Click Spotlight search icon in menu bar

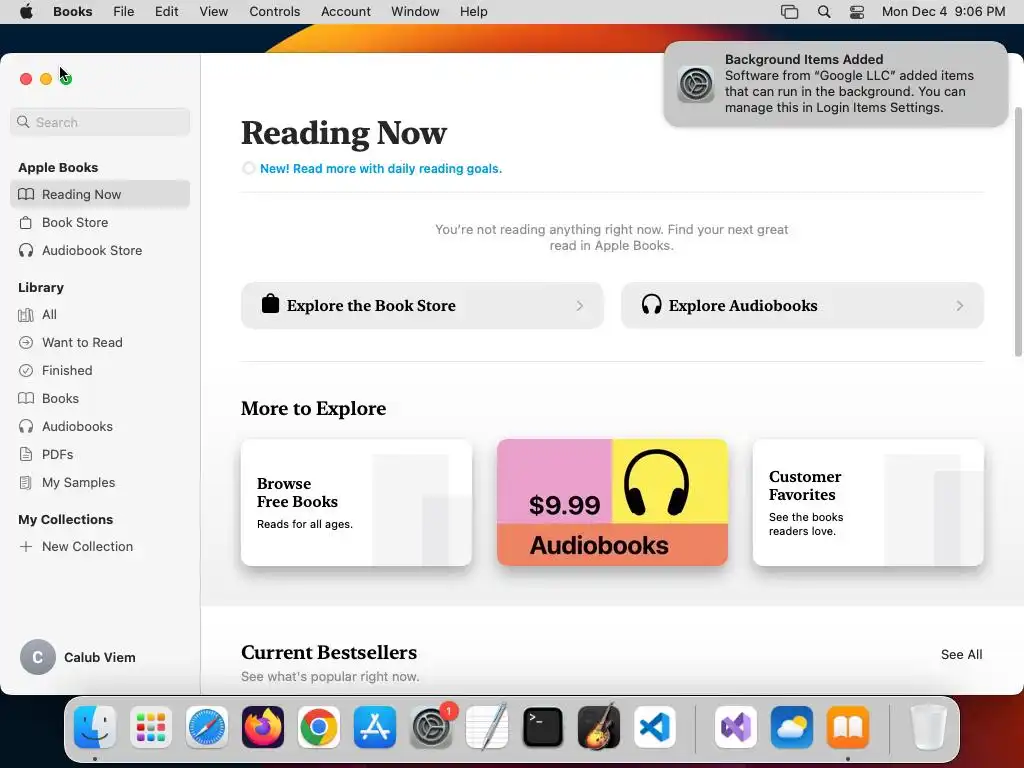coord(824,12)
